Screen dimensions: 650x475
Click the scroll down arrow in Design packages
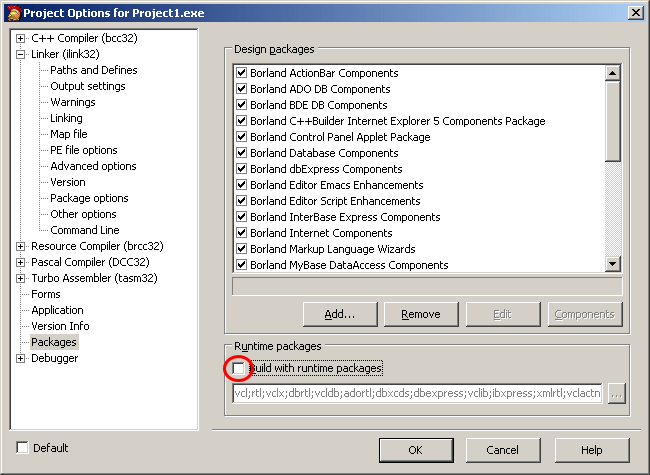(x=612, y=263)
